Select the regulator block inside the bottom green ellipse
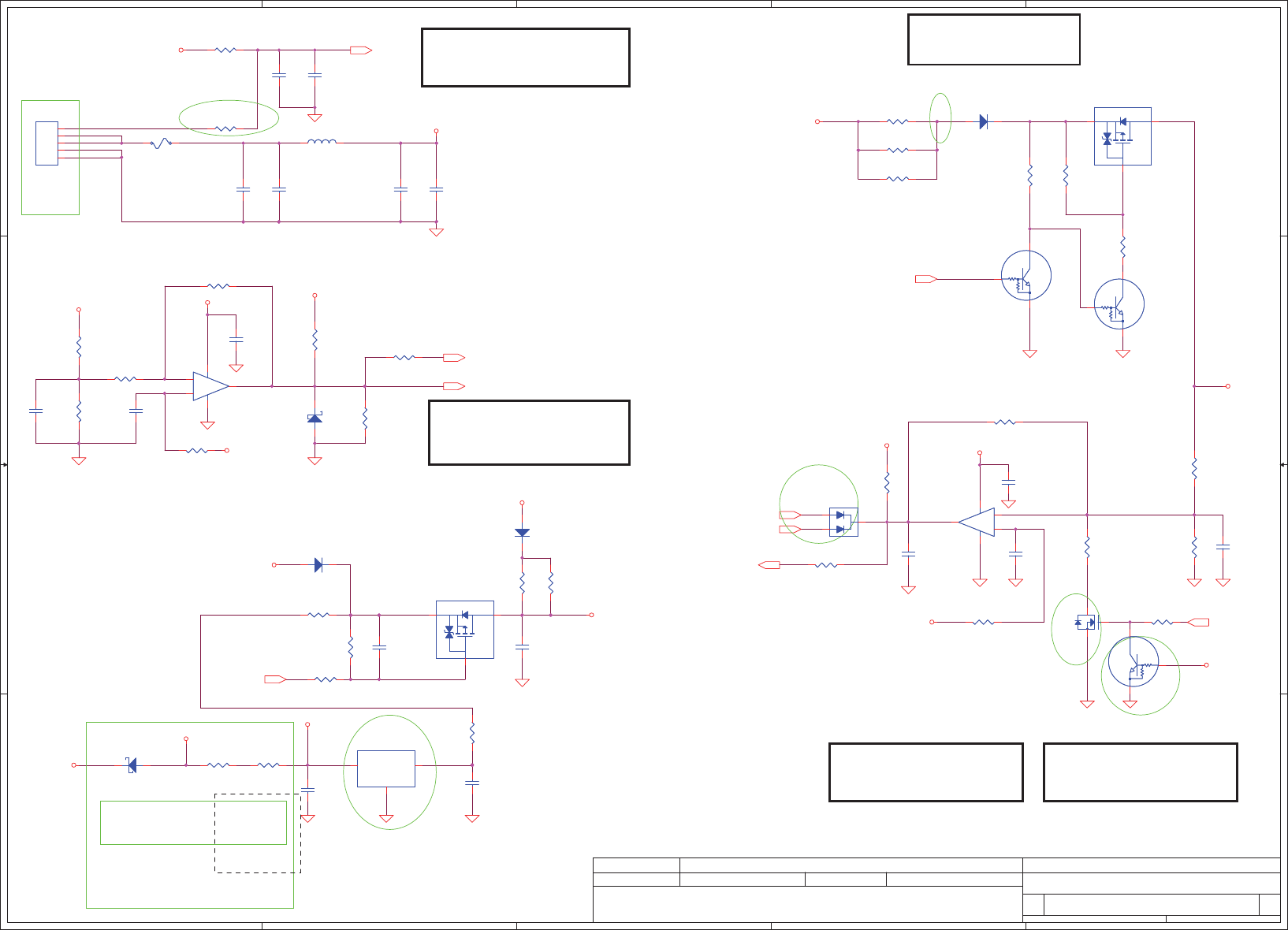1288x930 pixels. tap(386, 768)
